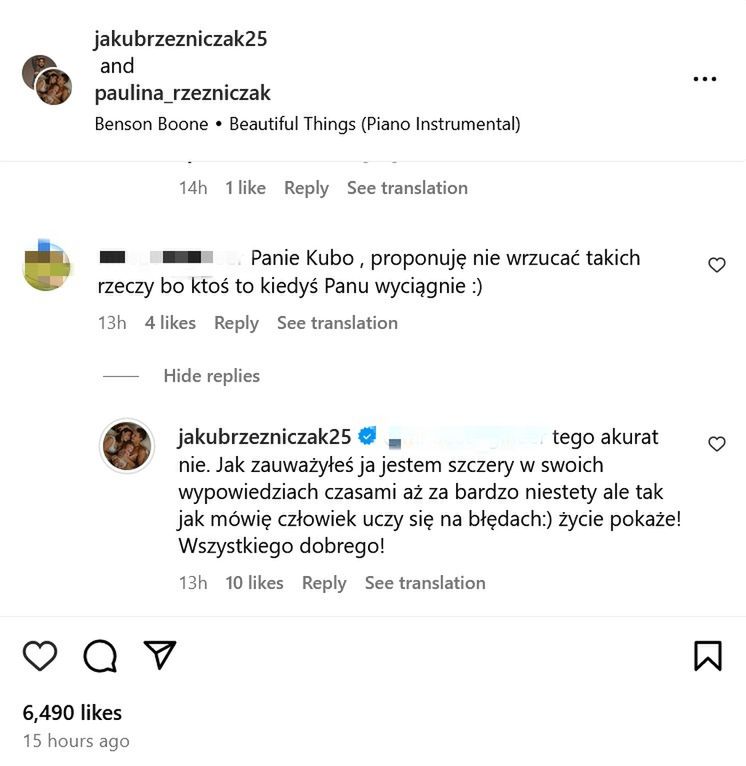Reply to jakubrzezniczak25's comment
Viewport: 746px width, 766px height.
[x=324, y=583]
